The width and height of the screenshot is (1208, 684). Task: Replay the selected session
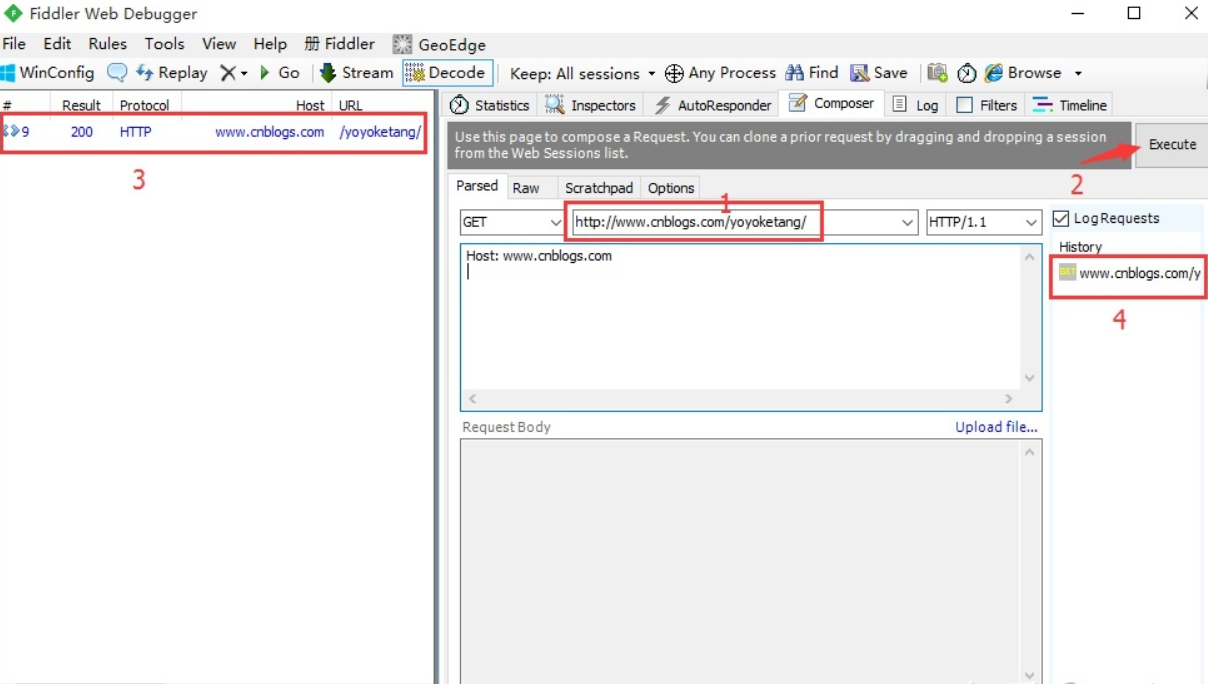(171, 73)
